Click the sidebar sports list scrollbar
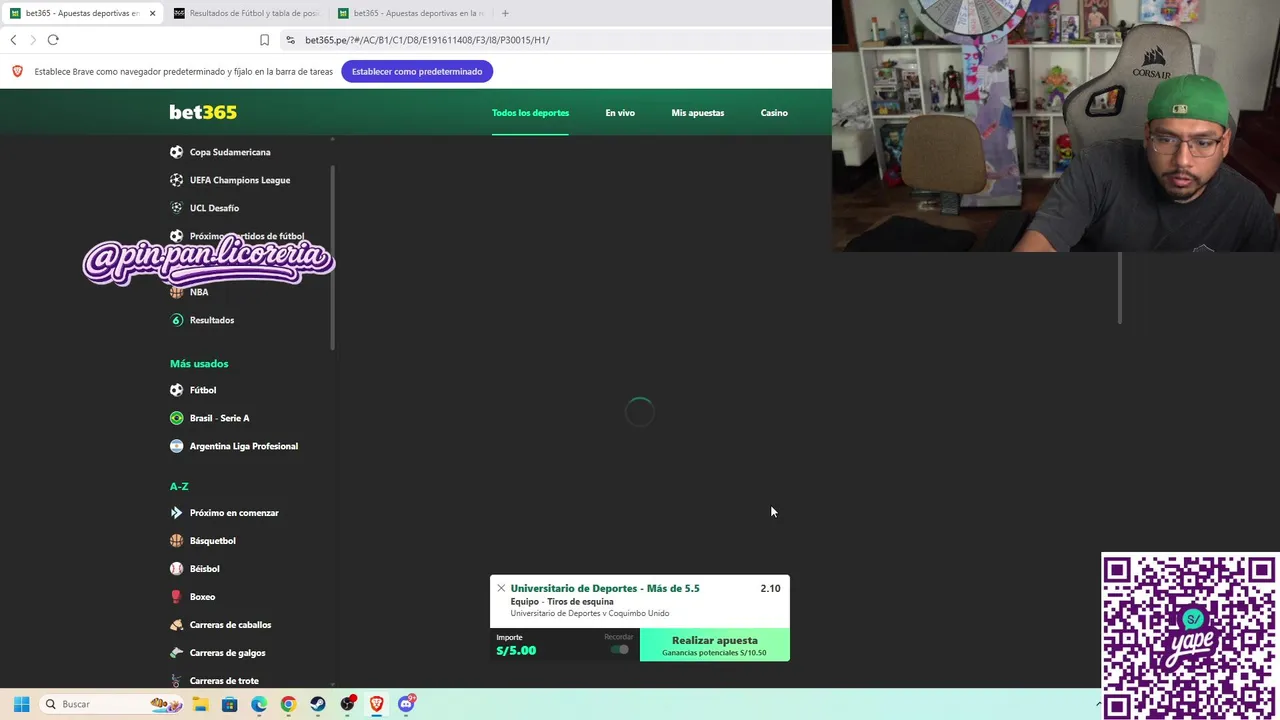This screenshot has height=720, width=1280. tap(332, 258)
